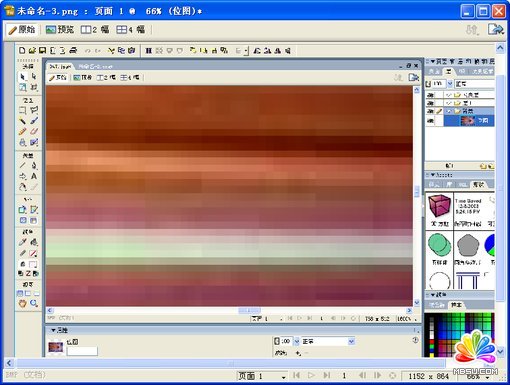
Task: Select the Paint Bucket tool
Action: (x=34, y=242)
